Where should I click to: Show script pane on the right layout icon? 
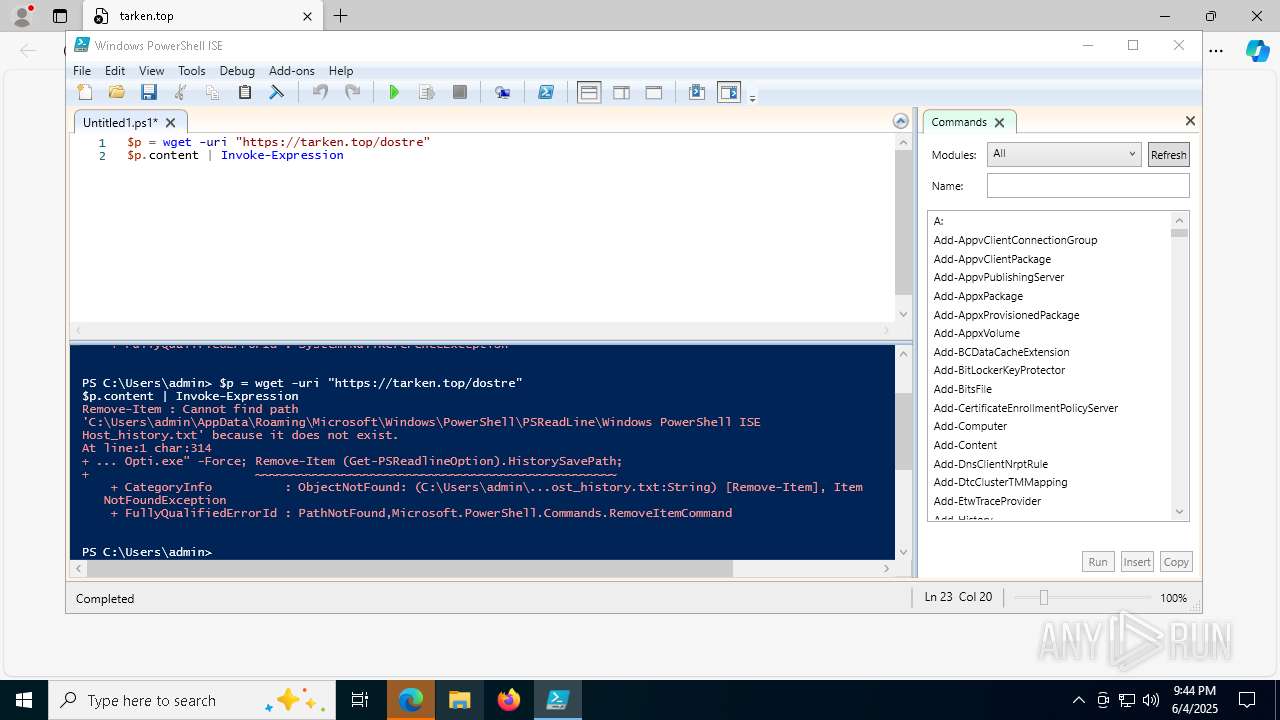click(x=621, y=92)
